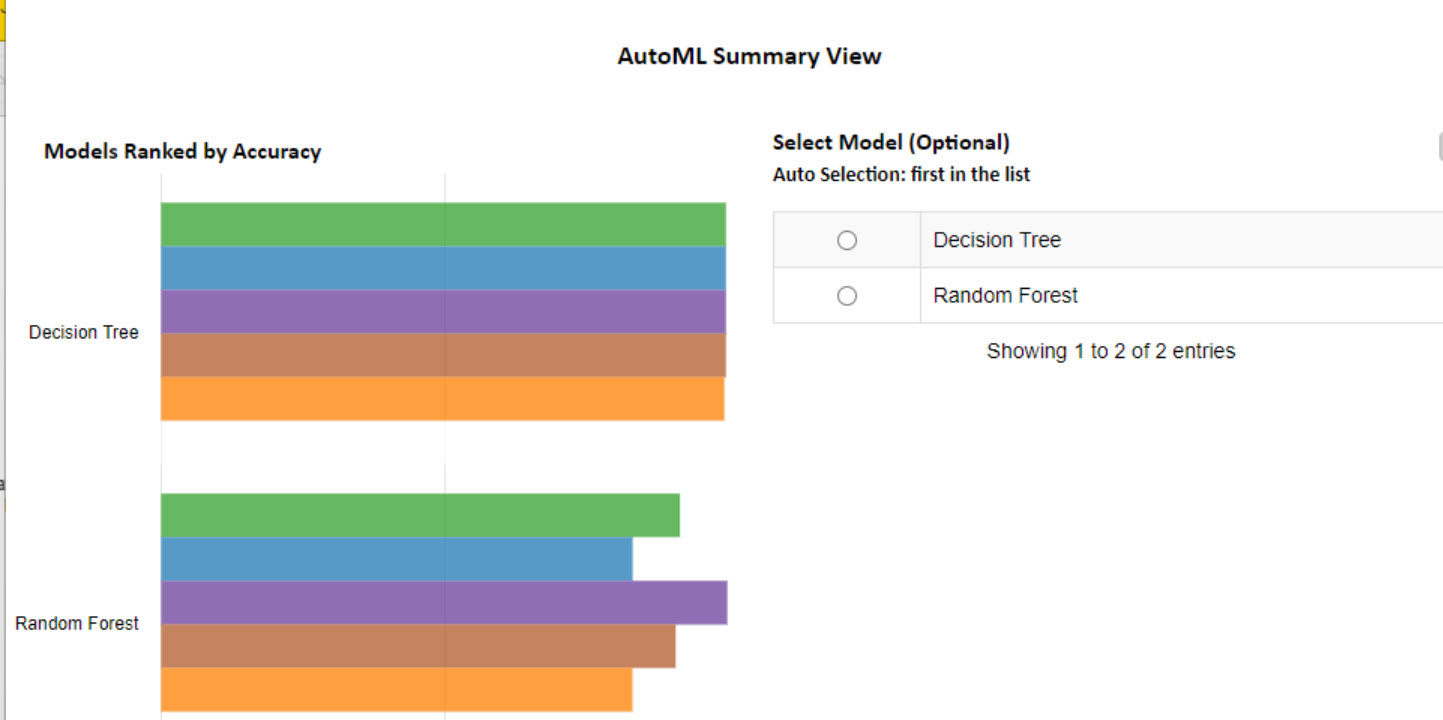Click the green Random Forest bar
Viewport: 1443px width, 720px height.
(x=420, y=515)
